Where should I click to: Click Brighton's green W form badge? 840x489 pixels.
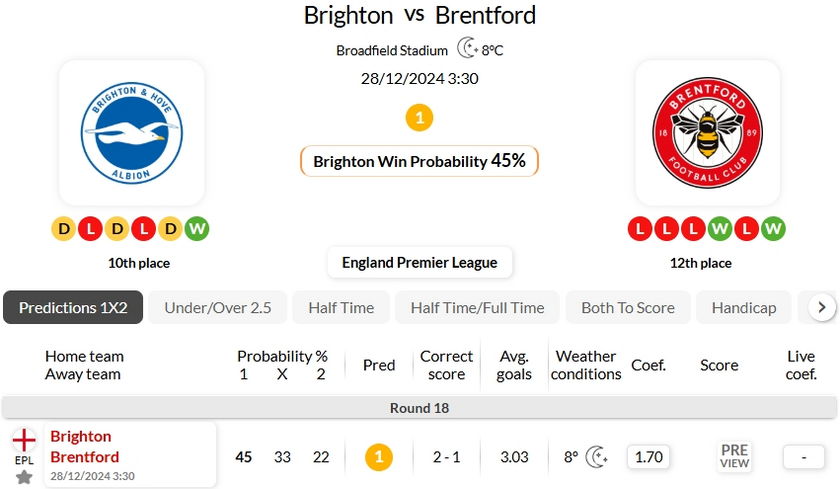click(197, 229)
